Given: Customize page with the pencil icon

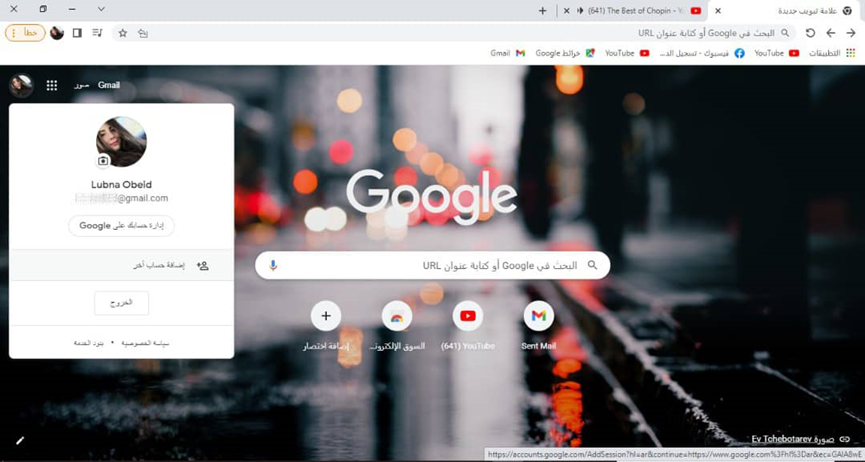Looking at the screenshot, I should click(20, 440).
